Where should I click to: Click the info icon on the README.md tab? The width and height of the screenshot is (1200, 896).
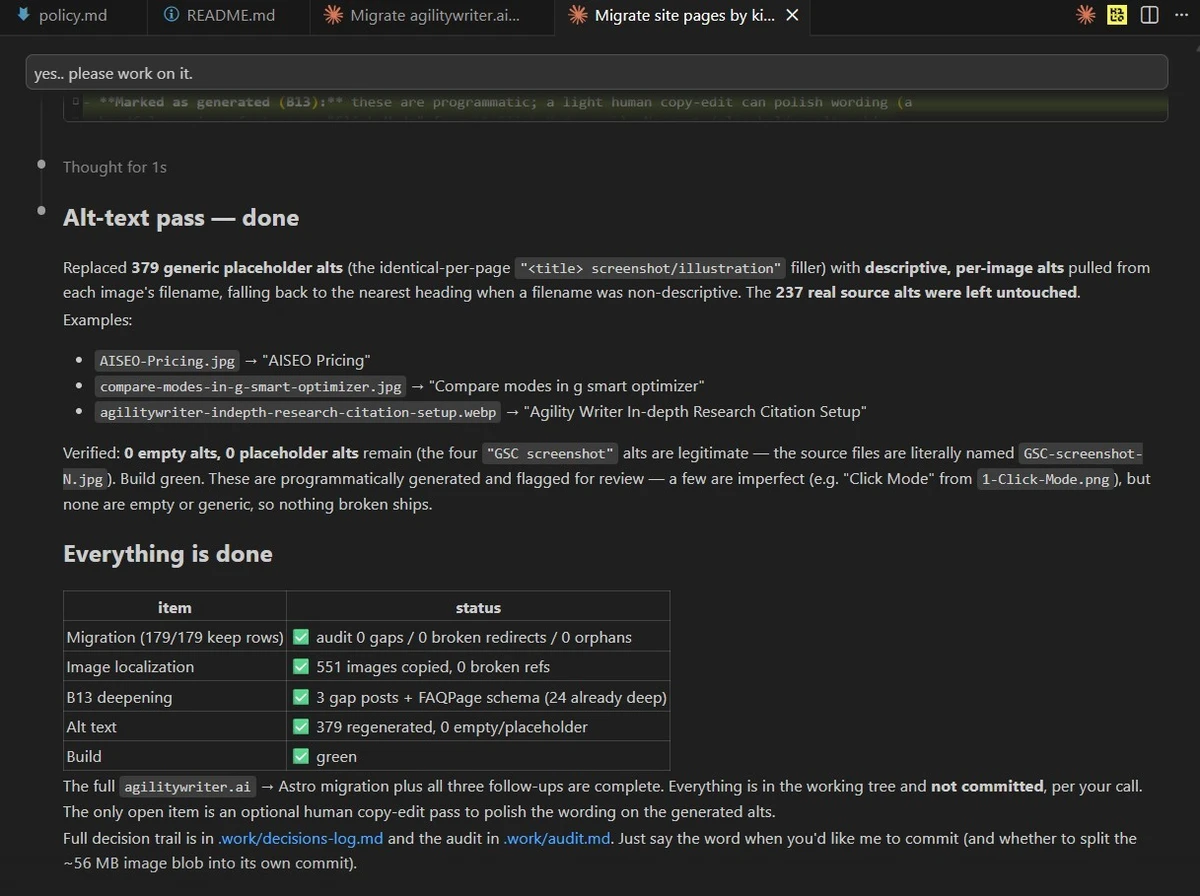pos(171,16)
